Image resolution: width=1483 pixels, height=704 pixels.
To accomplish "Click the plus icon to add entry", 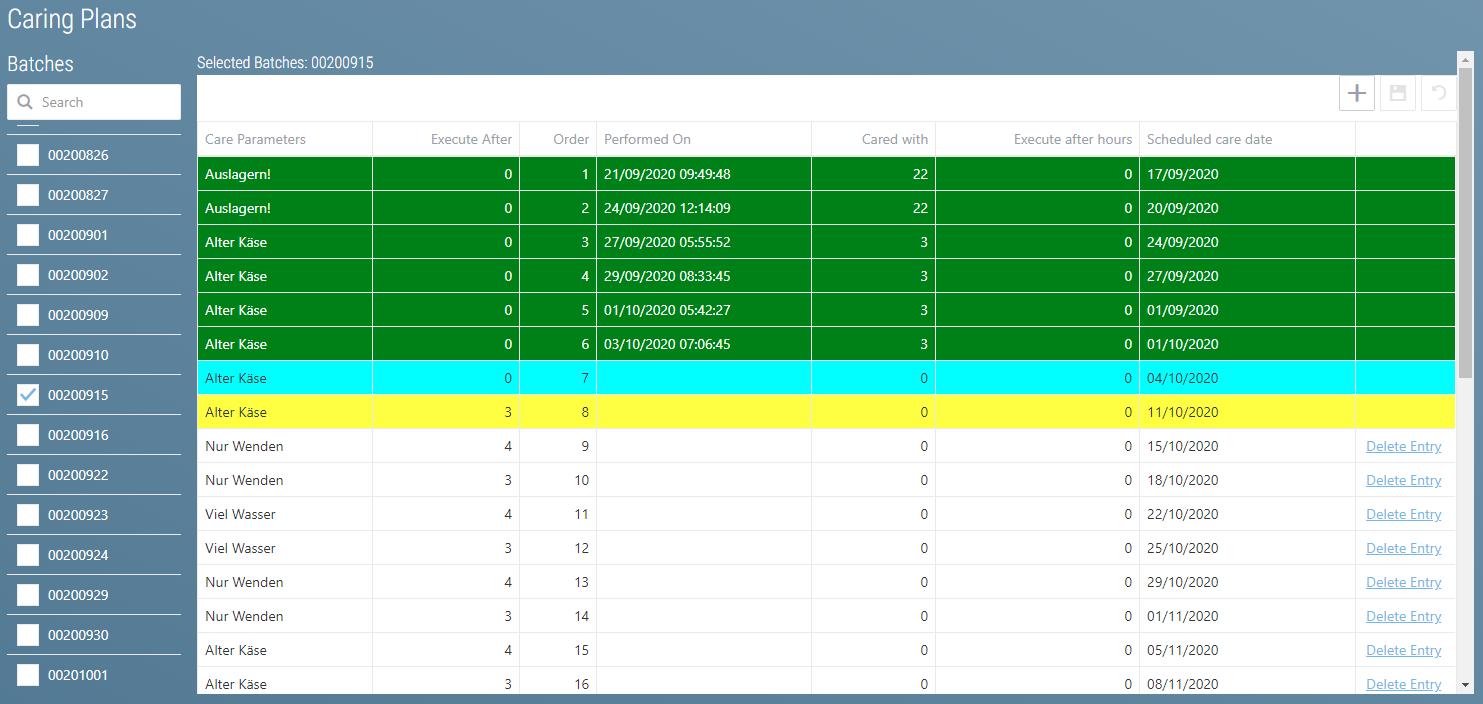I will click(1356, 93).
